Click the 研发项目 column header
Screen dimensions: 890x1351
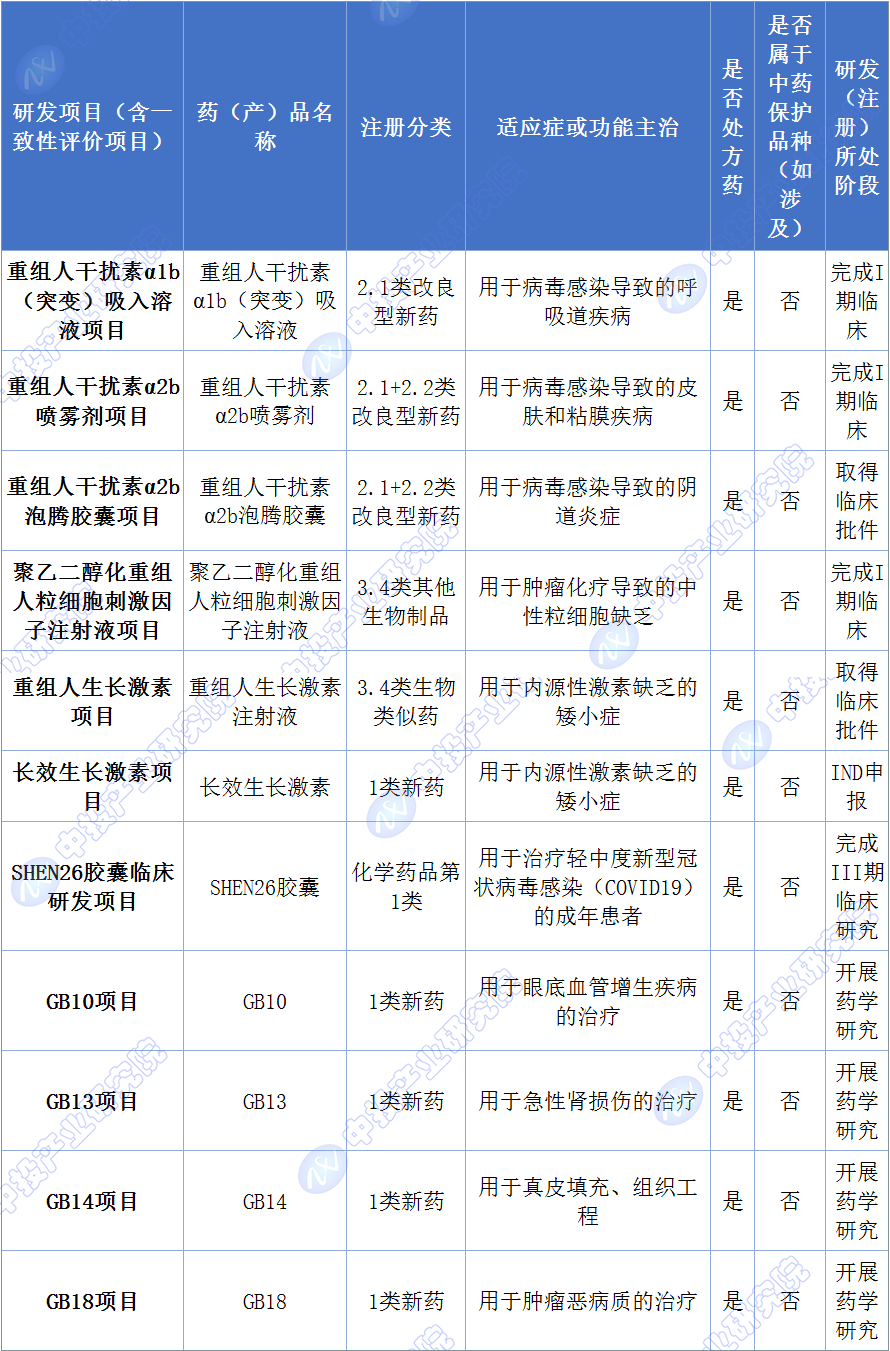click(x=92, y=127)
